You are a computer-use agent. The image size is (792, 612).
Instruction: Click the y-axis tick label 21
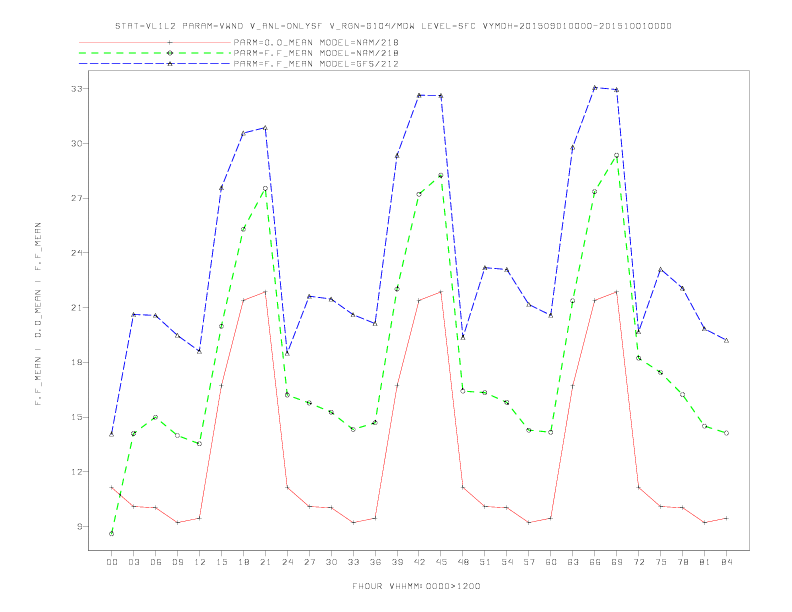(76, 308)
